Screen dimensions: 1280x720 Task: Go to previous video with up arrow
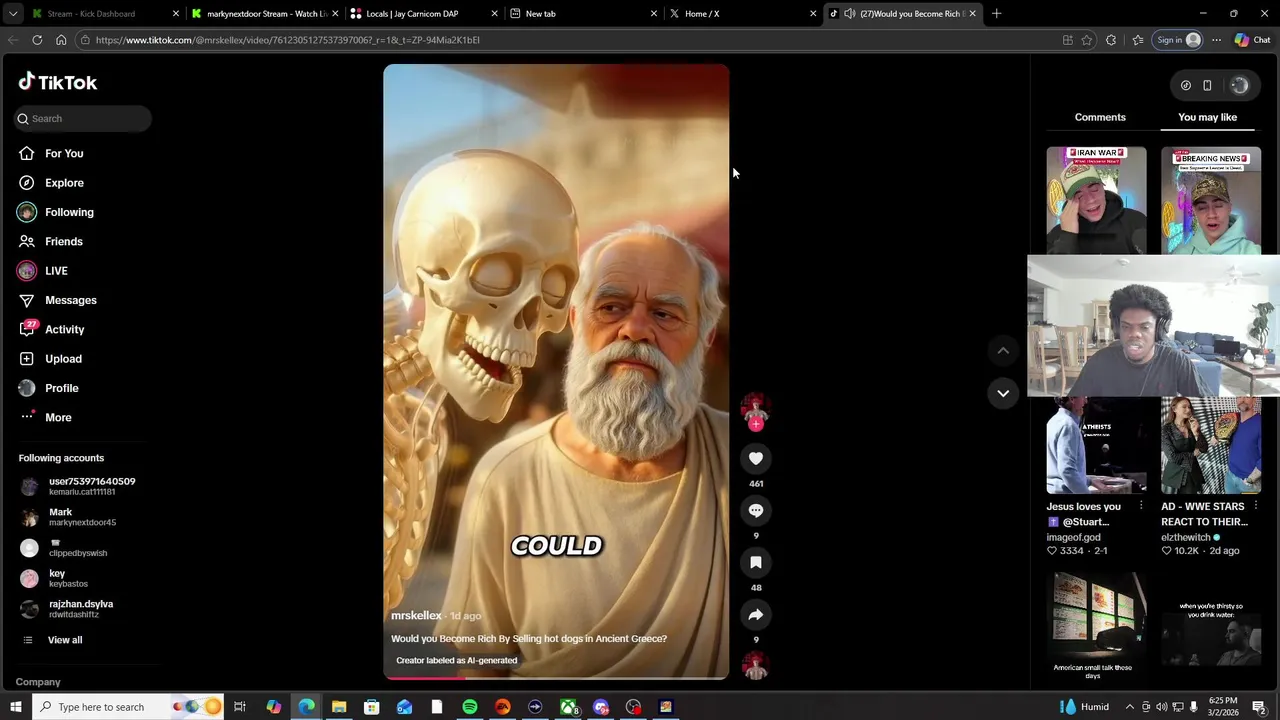point(1003,350)
